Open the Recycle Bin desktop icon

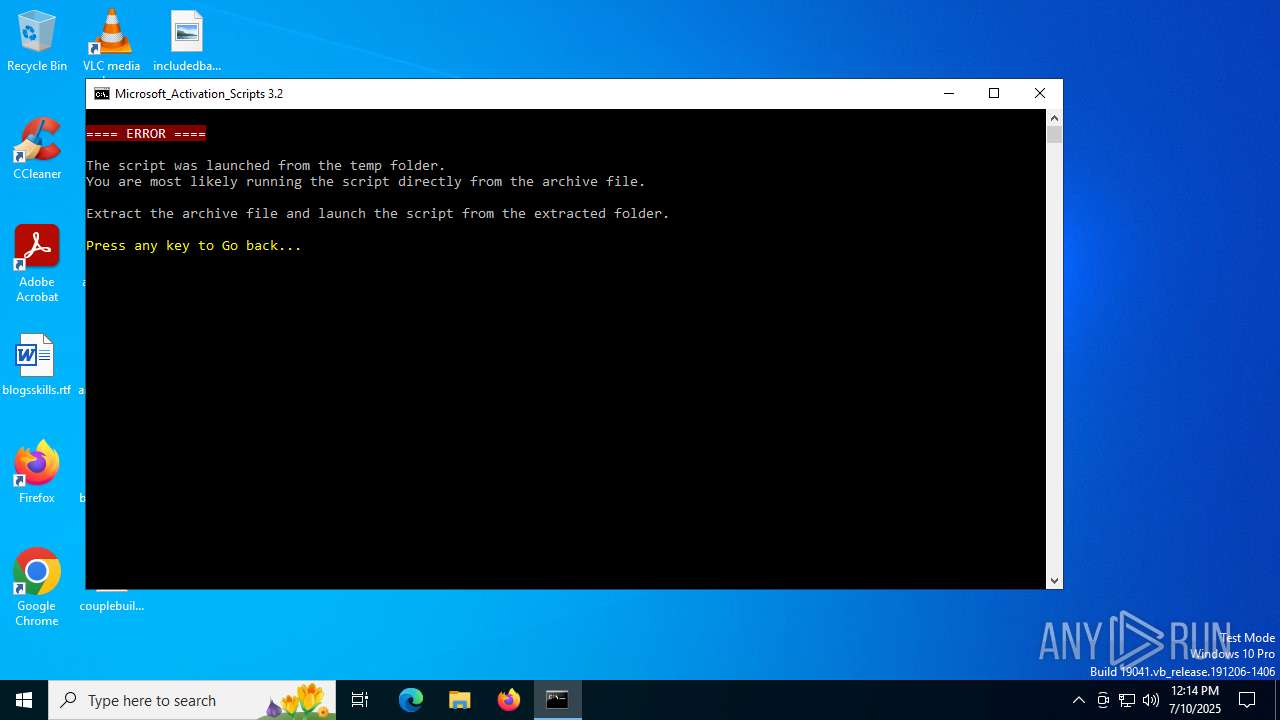[37, 41]
